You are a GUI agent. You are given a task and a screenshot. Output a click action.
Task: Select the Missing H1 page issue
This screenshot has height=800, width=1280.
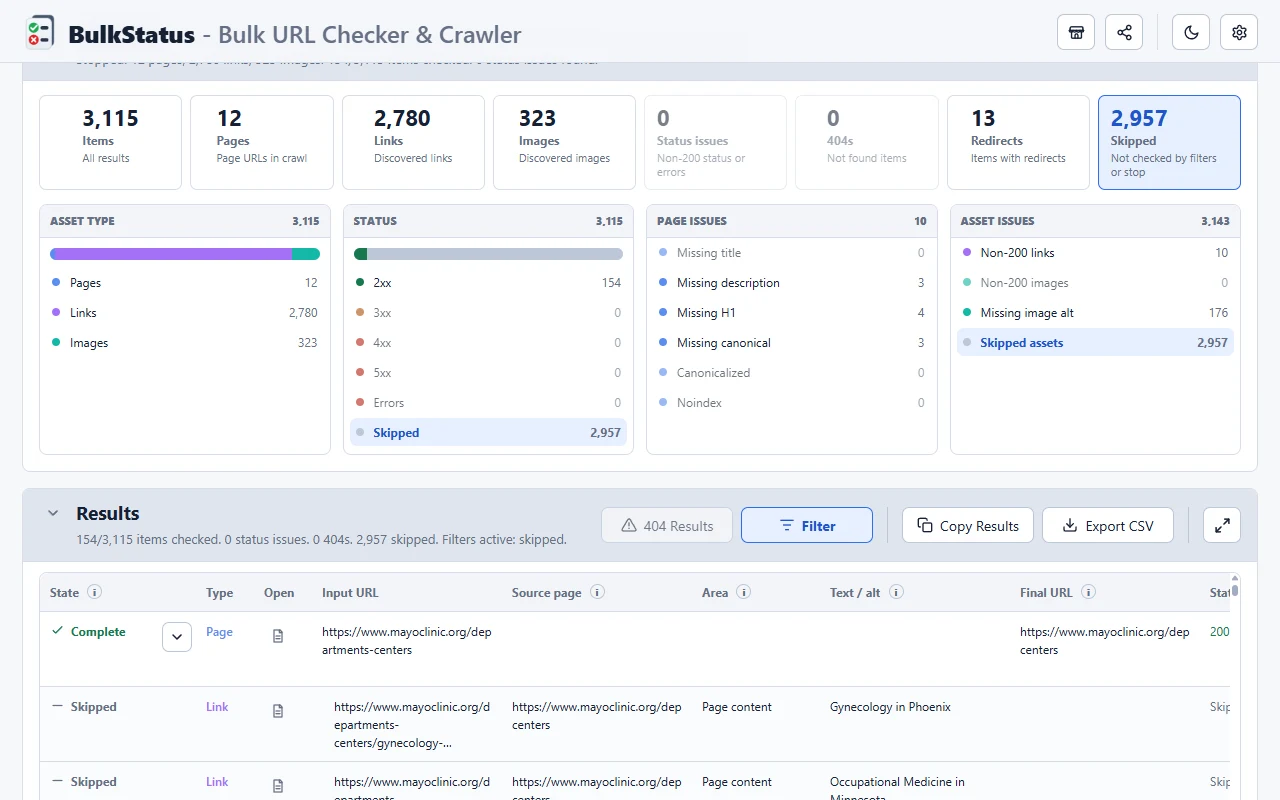[792, 312]
